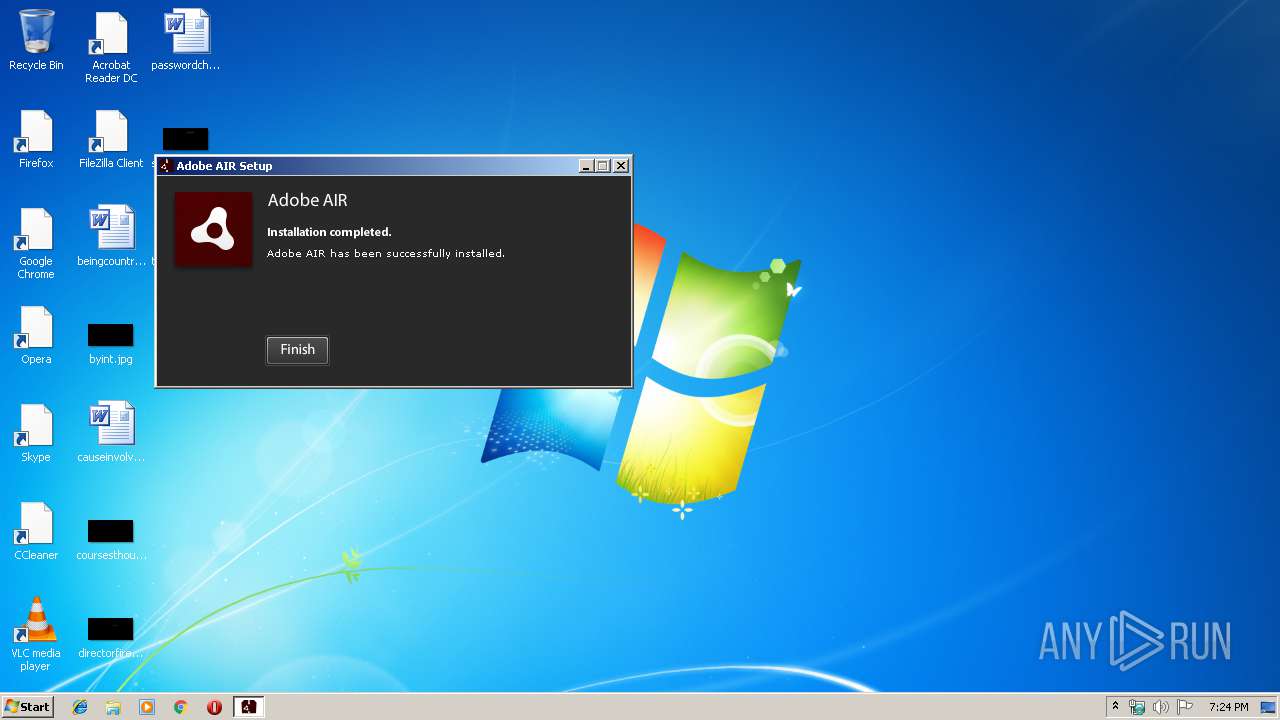Click the Show desktop button
Screen dimensions: 1280x720
tap(1269, 707)
